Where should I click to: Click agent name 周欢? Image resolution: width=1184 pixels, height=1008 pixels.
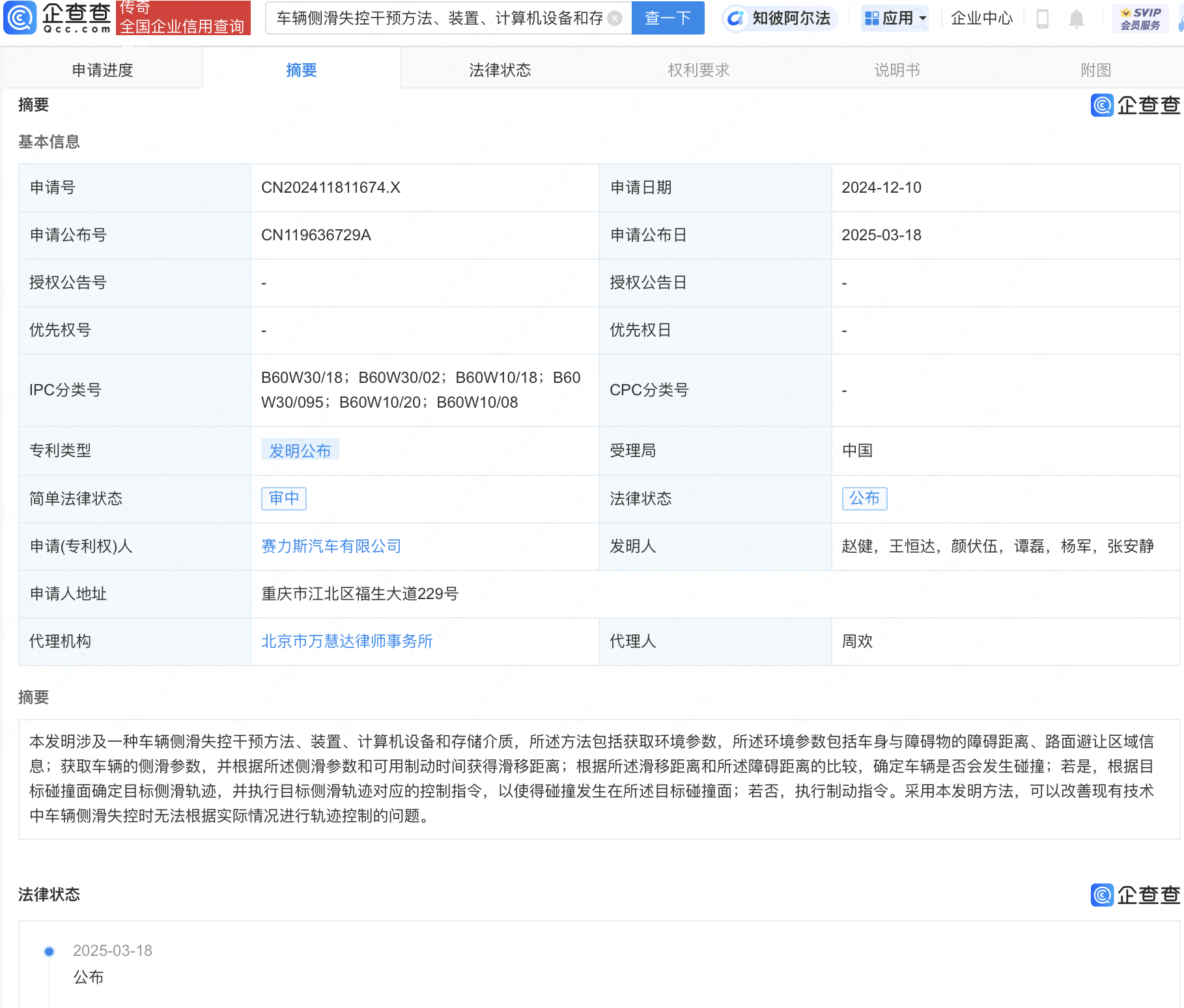pyautogui.click(x=857, y=641)
